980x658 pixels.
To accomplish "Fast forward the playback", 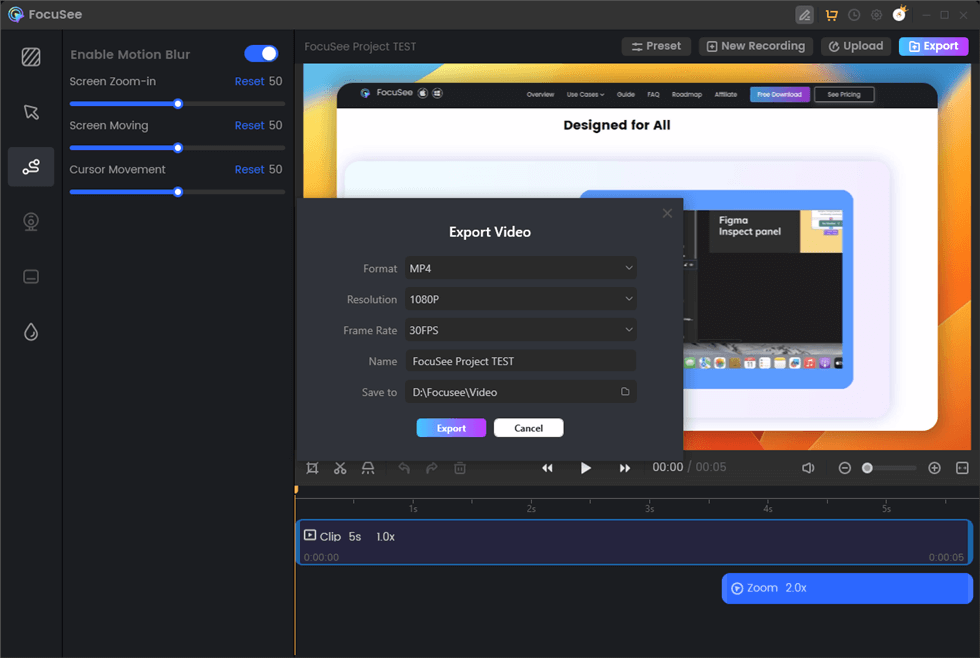I will (624, 468).
